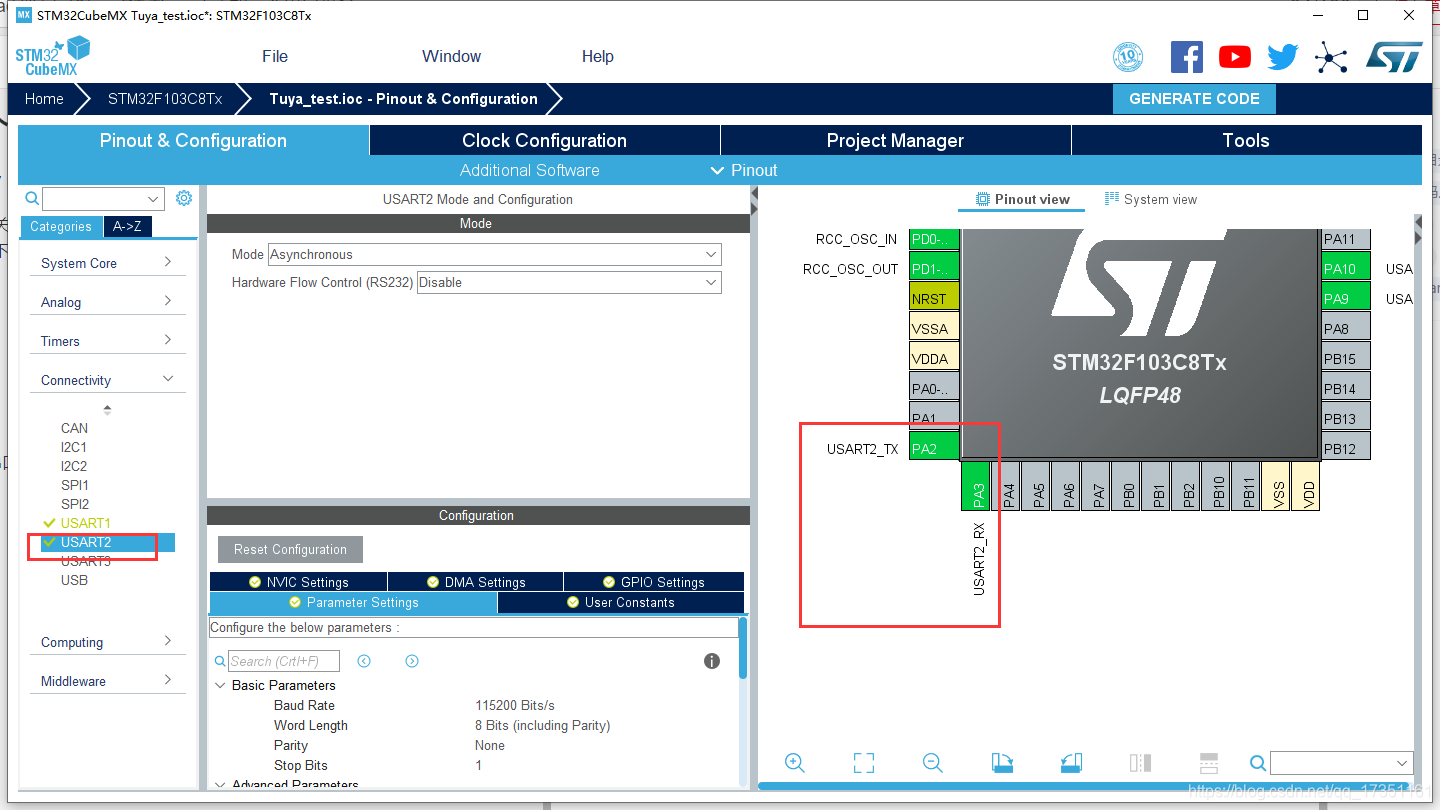Go to the Home breadcrumb
The width and height of the screenshot is (1440, 810).
coord(44,98)
